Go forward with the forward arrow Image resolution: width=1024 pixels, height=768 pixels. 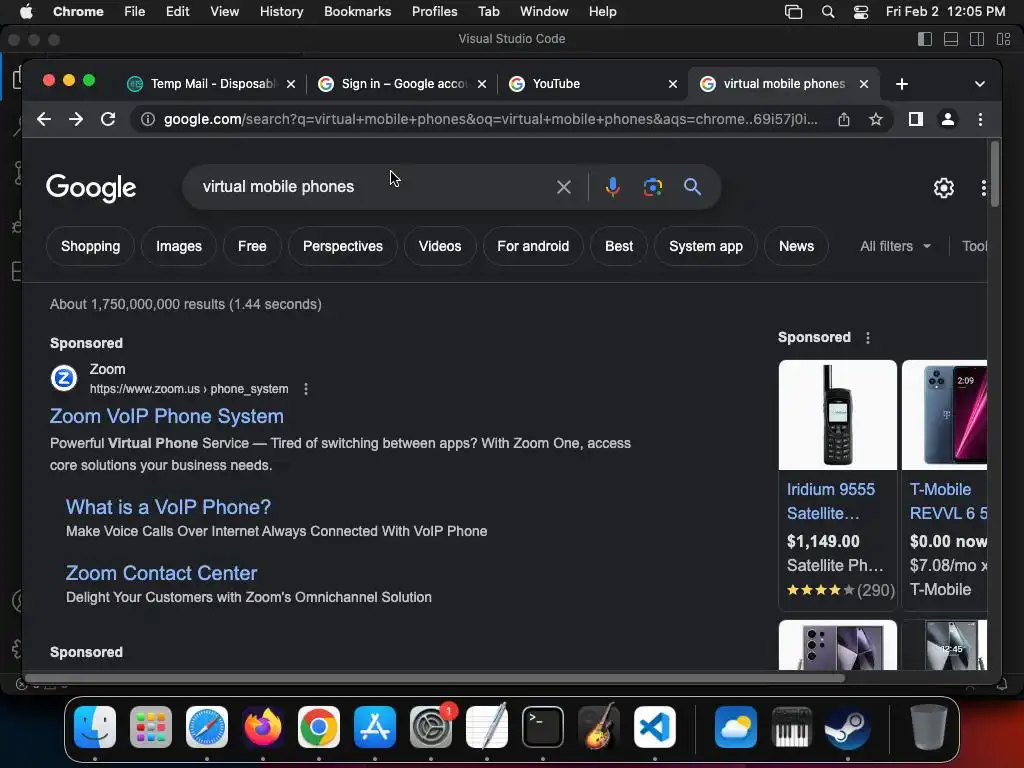point(76,119)
